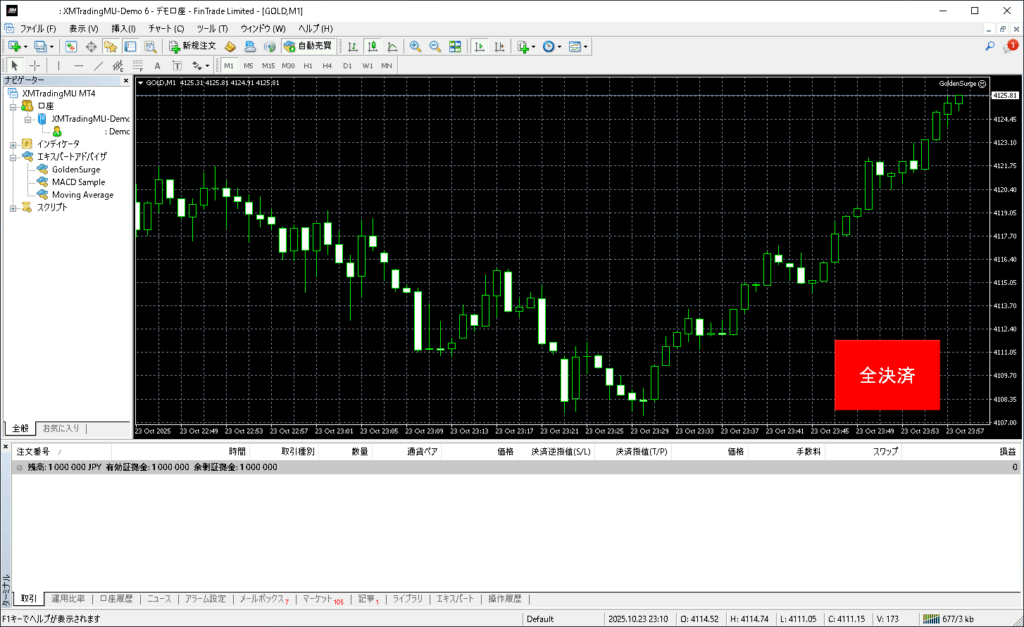
Task: Select the H1 timeframe button
Action: coord(308,66)
